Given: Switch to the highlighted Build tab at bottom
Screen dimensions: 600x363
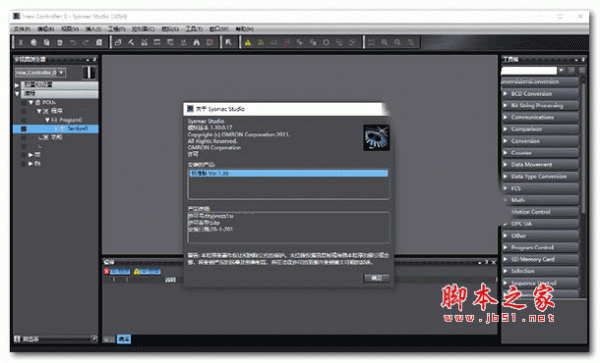Looking at the screenshot, I should (x=124, y=339).
